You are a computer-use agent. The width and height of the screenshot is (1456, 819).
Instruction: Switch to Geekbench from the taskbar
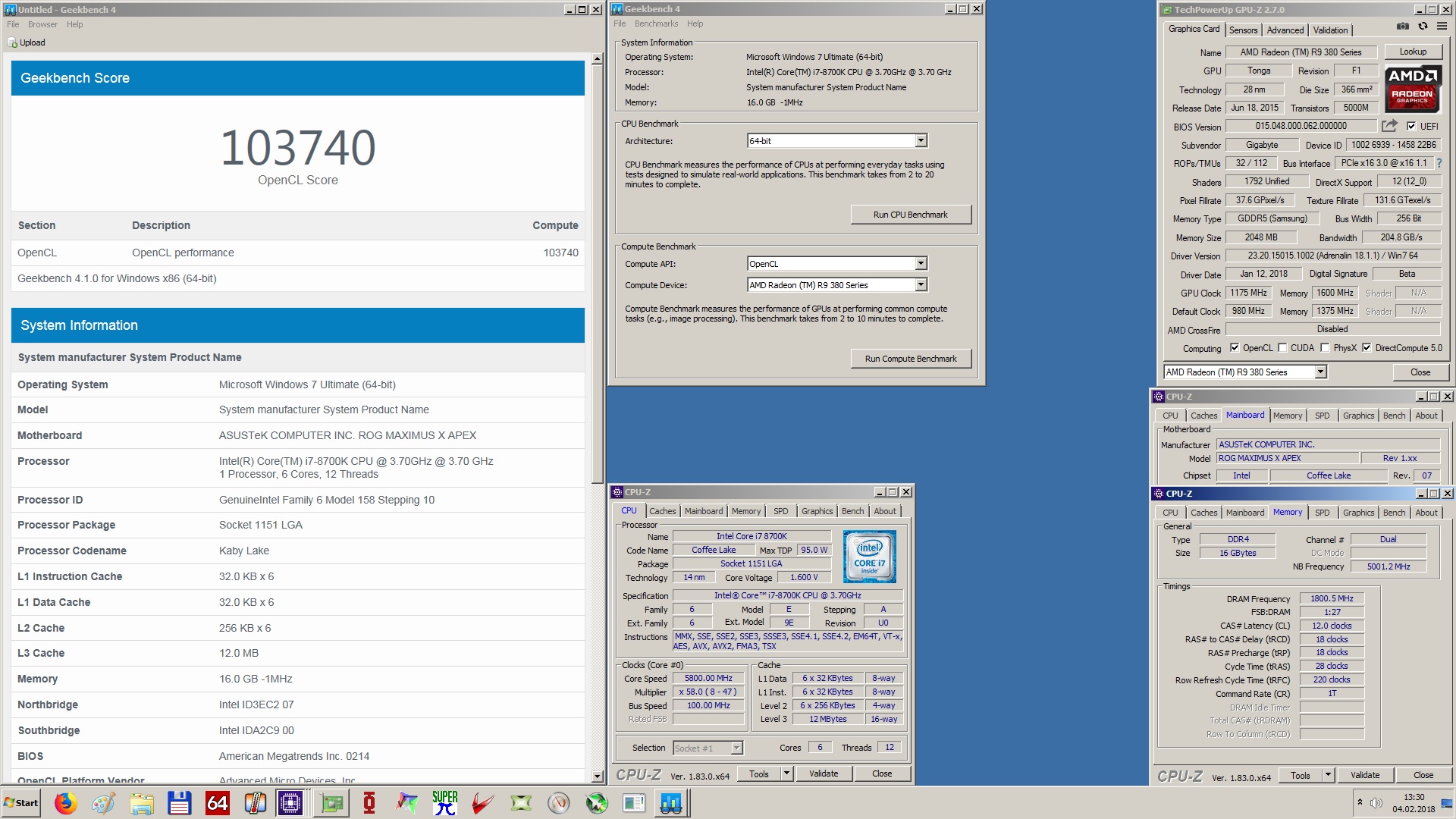[x=671, y=802]
